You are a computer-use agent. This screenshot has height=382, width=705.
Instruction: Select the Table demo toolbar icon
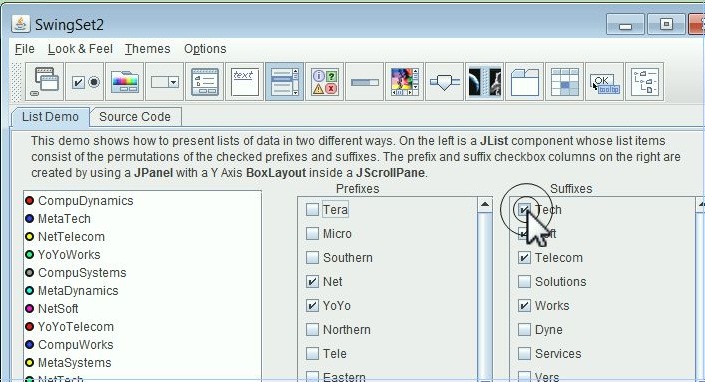tap(565, 82)
